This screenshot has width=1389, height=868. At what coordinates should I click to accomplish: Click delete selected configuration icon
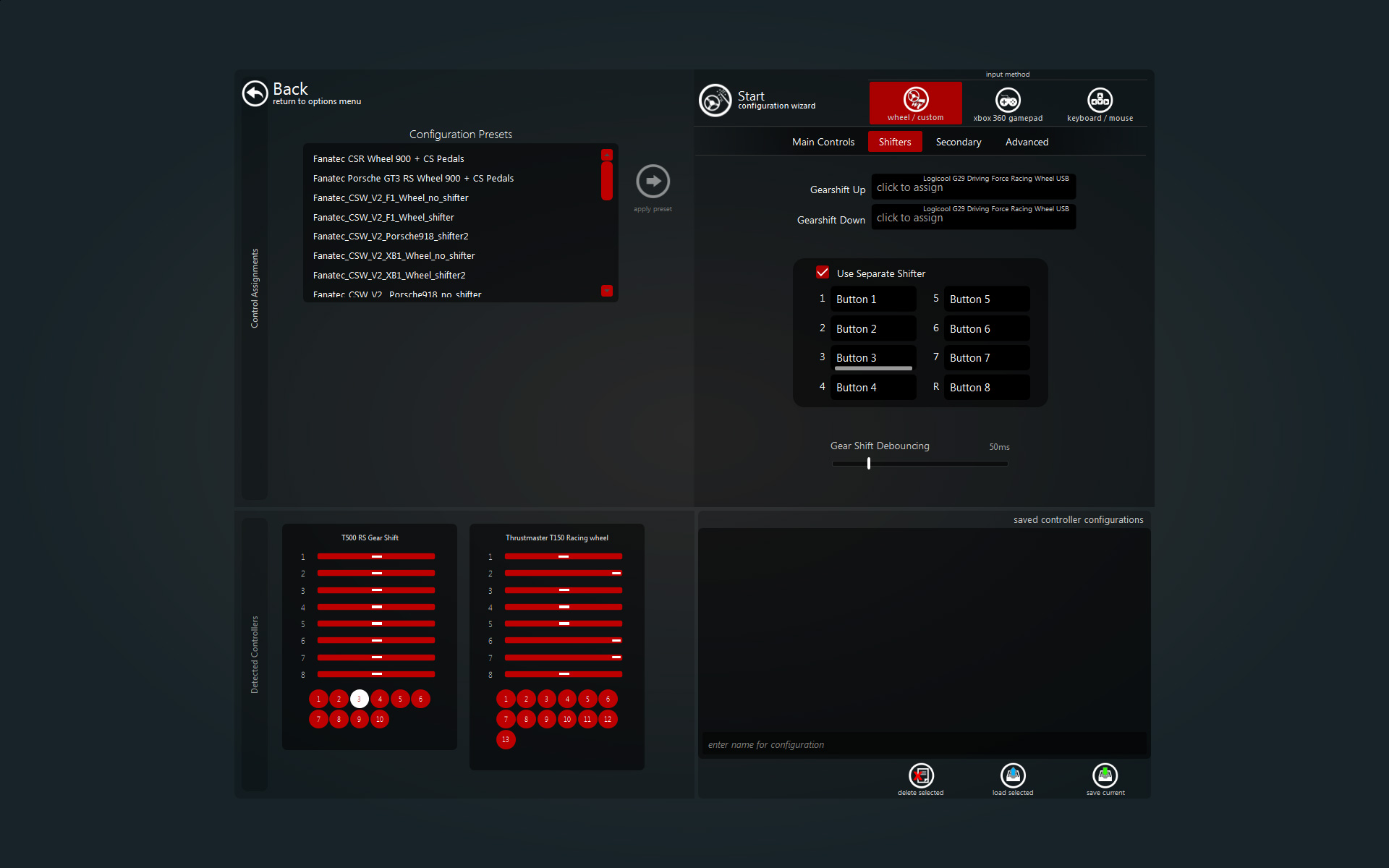pyautogui.click(x=921, y=776)
